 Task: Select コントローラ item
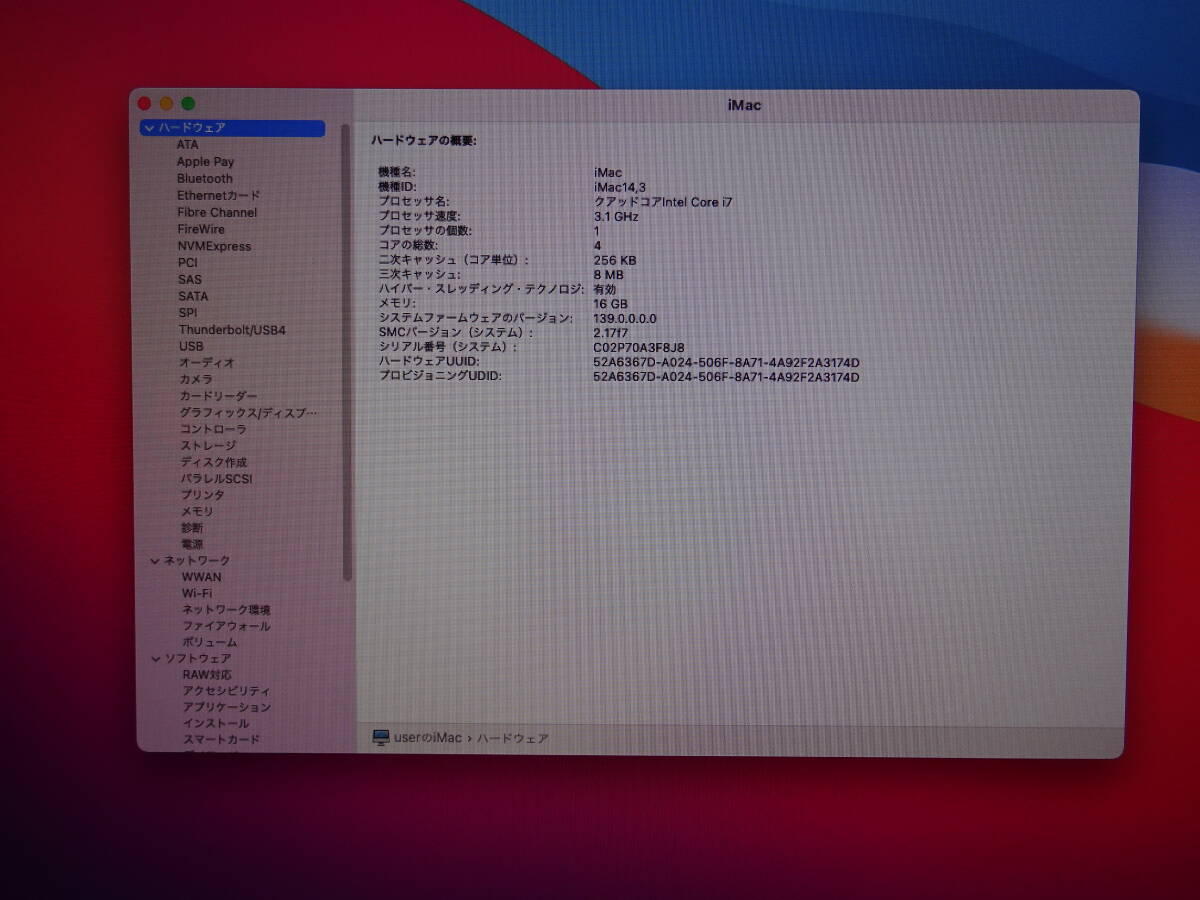(212, 429)
